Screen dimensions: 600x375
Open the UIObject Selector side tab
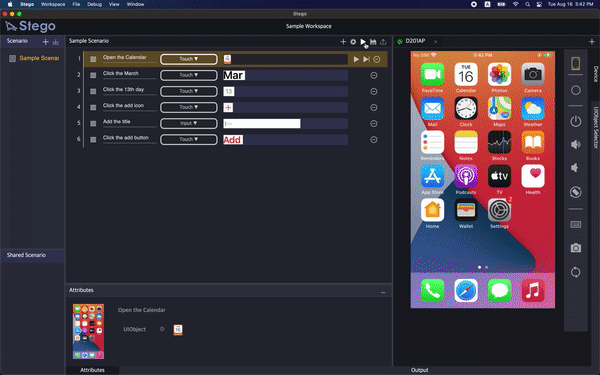coord(596,127)
